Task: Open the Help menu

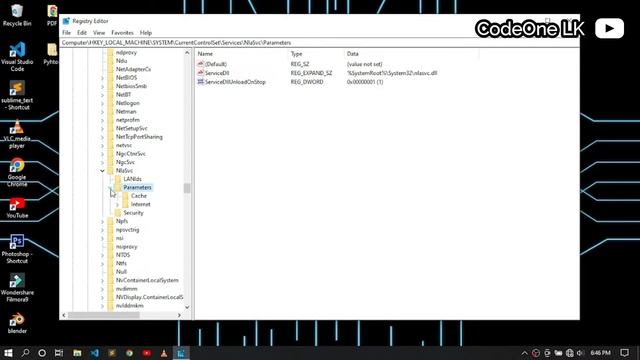Action: [x=146, y=33]
